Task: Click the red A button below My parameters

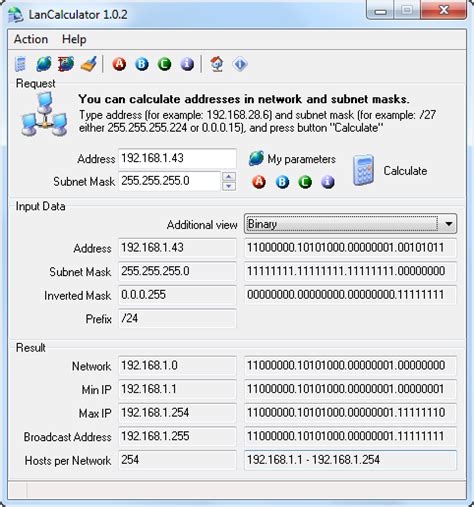Action: [259, 182]
